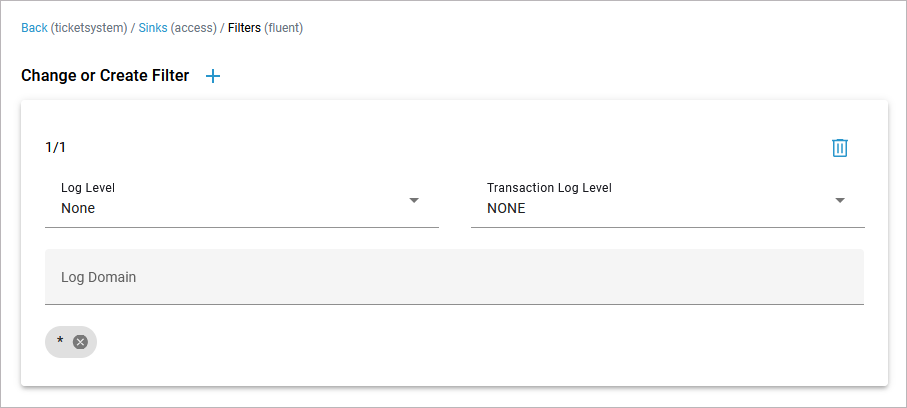Select the Log Level value "None"
The height and width of the screenshot is (408, 907).
(x=78, y=209)
